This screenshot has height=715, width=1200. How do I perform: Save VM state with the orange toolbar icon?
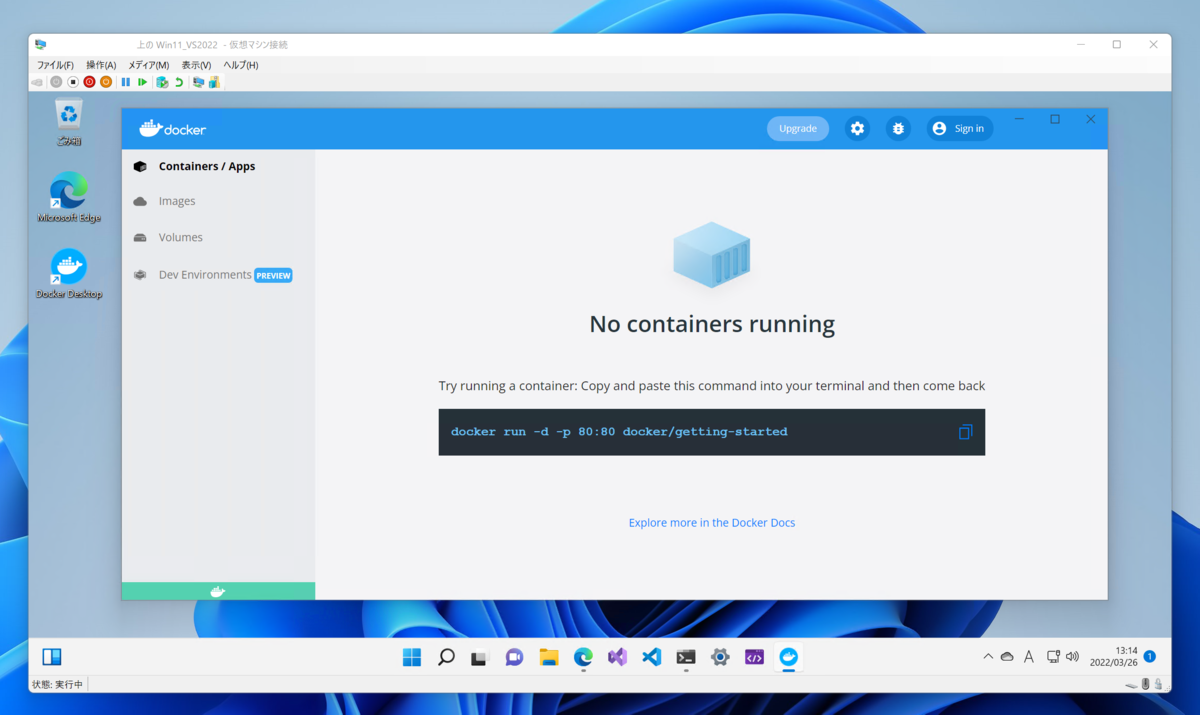click(x=107, y=81)
